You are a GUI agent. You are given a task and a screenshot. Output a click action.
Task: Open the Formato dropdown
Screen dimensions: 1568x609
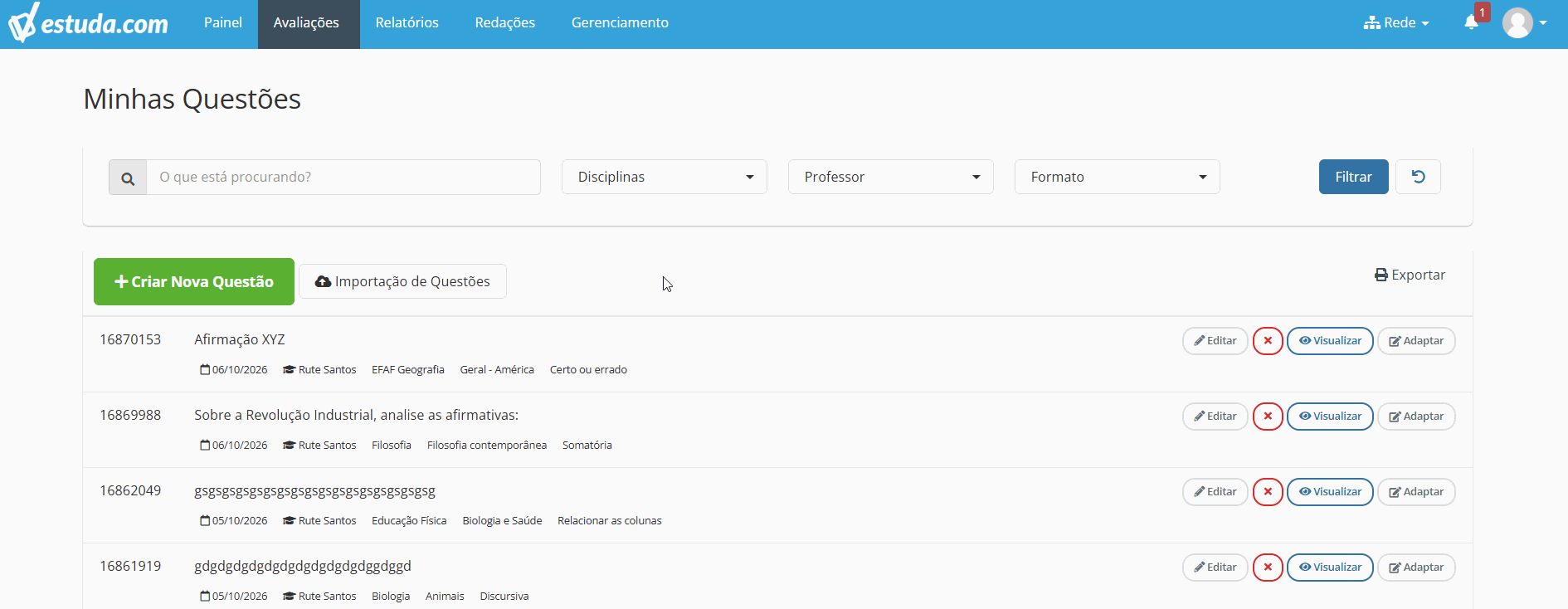point(1118,177)
